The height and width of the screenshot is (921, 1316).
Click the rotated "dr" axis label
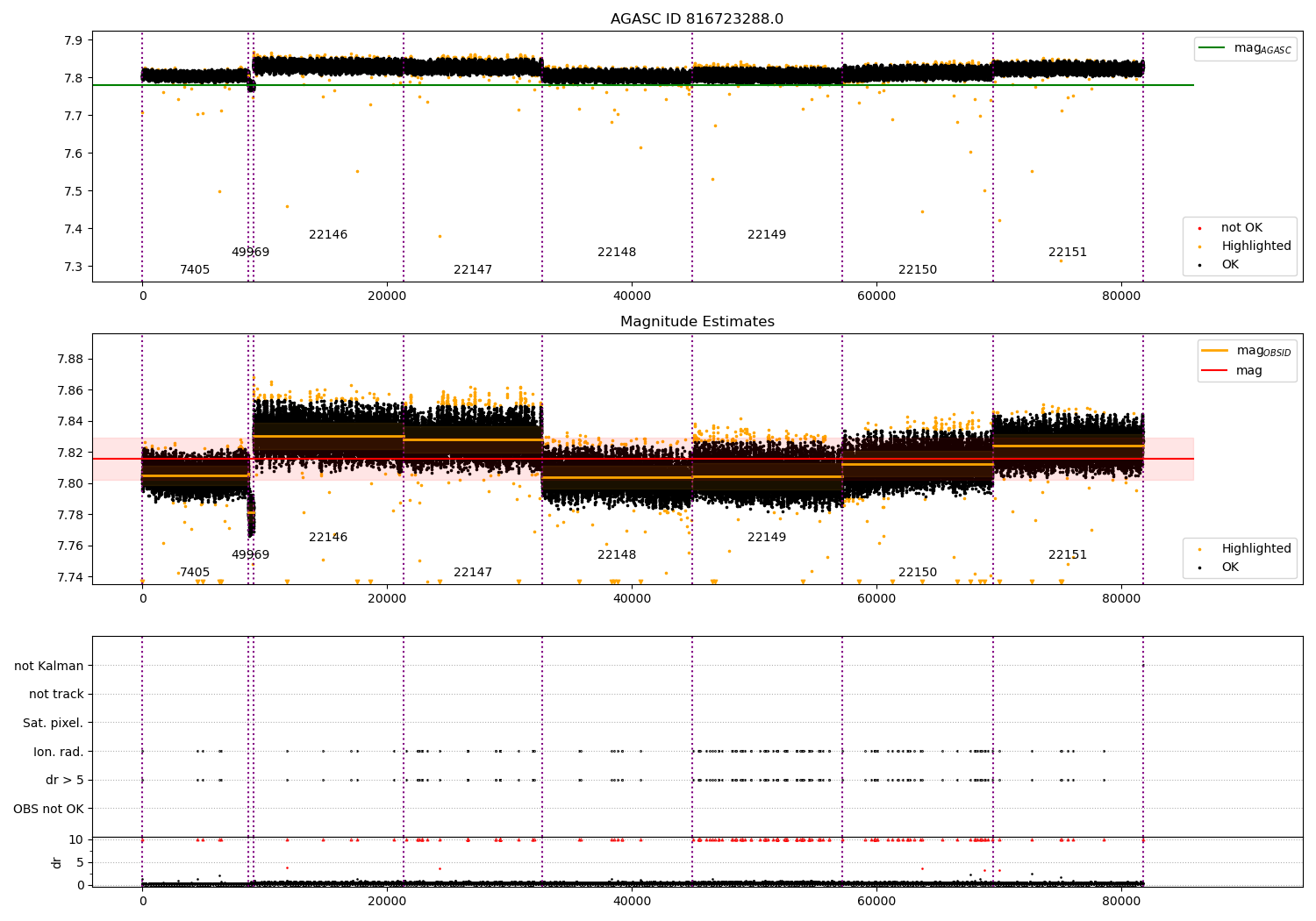pyautogui.click(x=57, y=862)
